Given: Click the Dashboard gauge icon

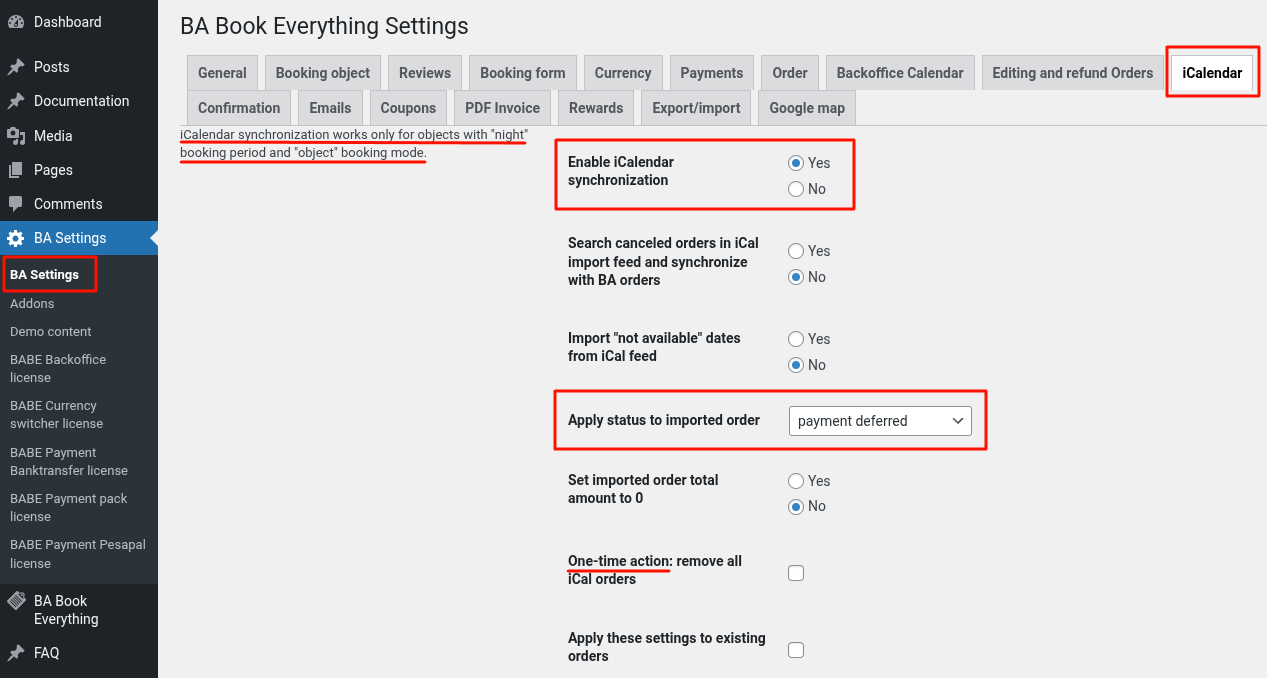Looking at the screenshot, I should (16, 22).
